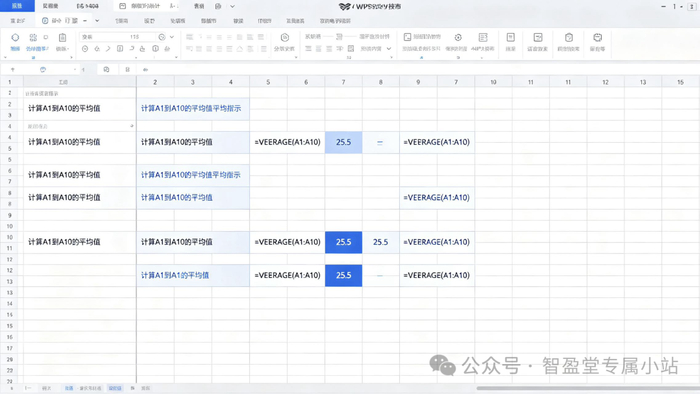Click the gear icon in the ribbon
Viewport: 700px width, 394px height.
point(458,37)
